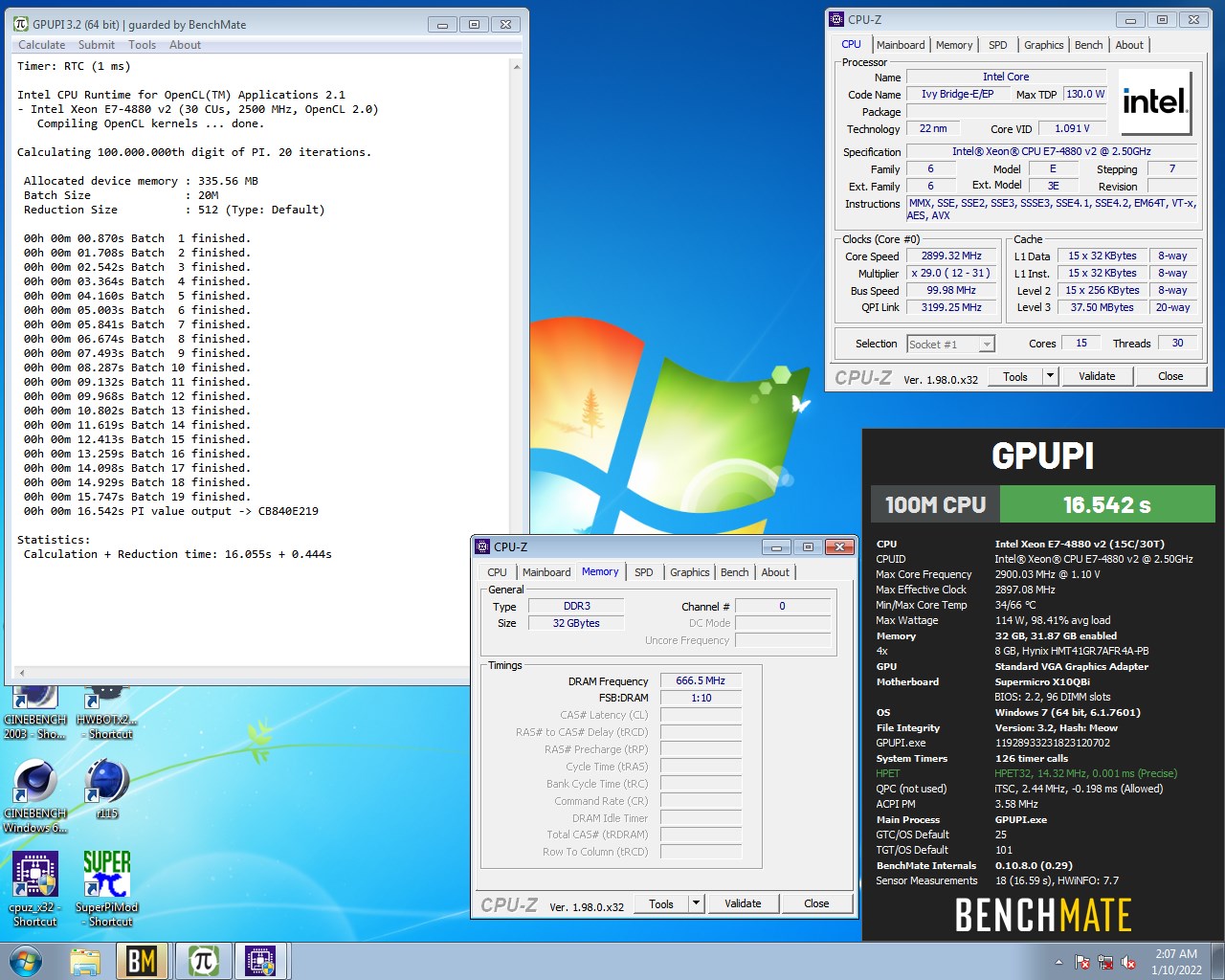Click the Memory type DDR3 field
The height and width of the screenshot is (980, 1225).
576,607
